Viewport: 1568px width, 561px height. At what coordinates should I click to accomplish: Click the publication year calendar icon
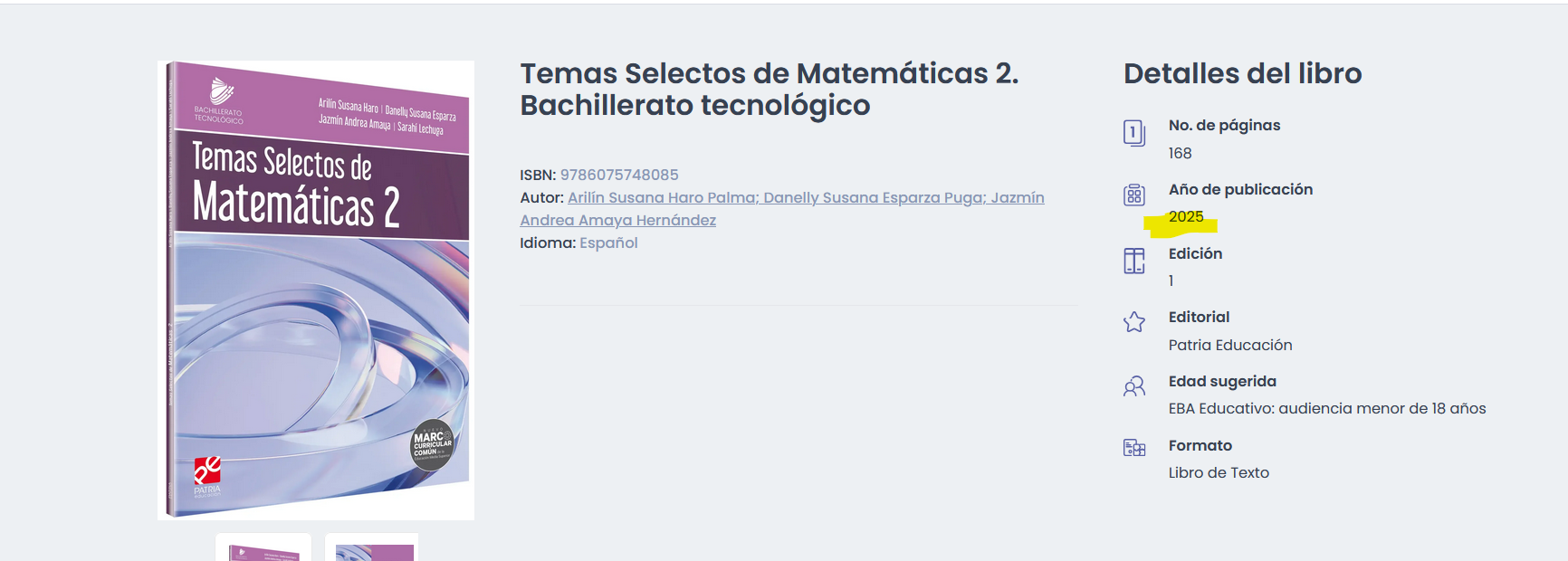coord(1134,195)
